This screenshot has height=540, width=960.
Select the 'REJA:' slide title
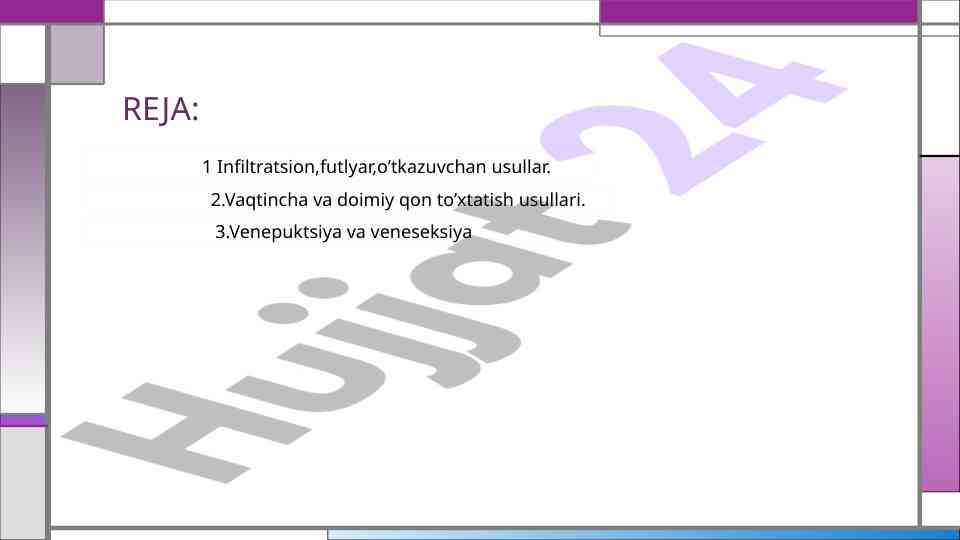point(160,109)
